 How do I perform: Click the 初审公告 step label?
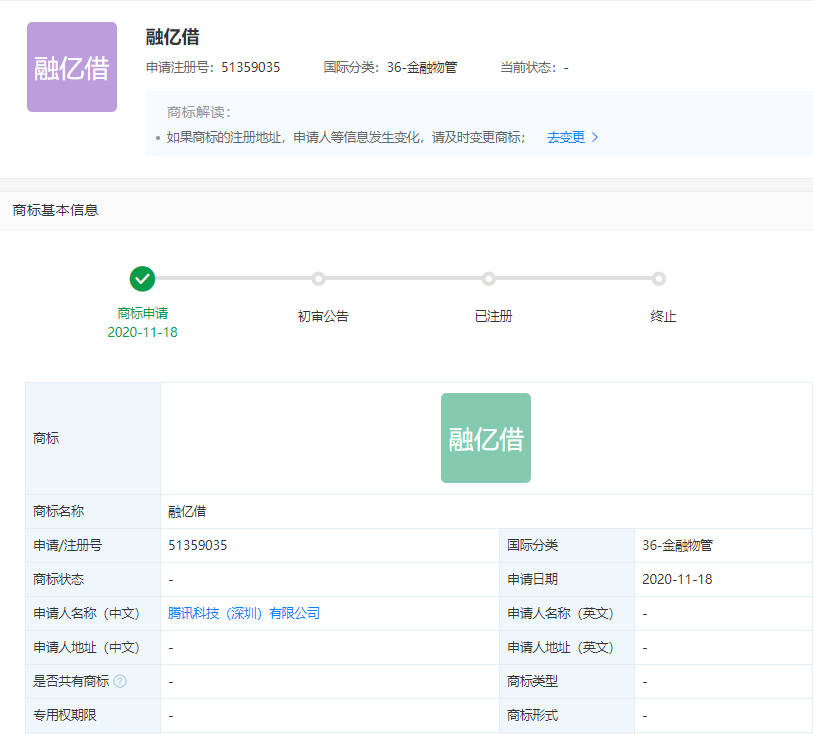tap(323, 316)
